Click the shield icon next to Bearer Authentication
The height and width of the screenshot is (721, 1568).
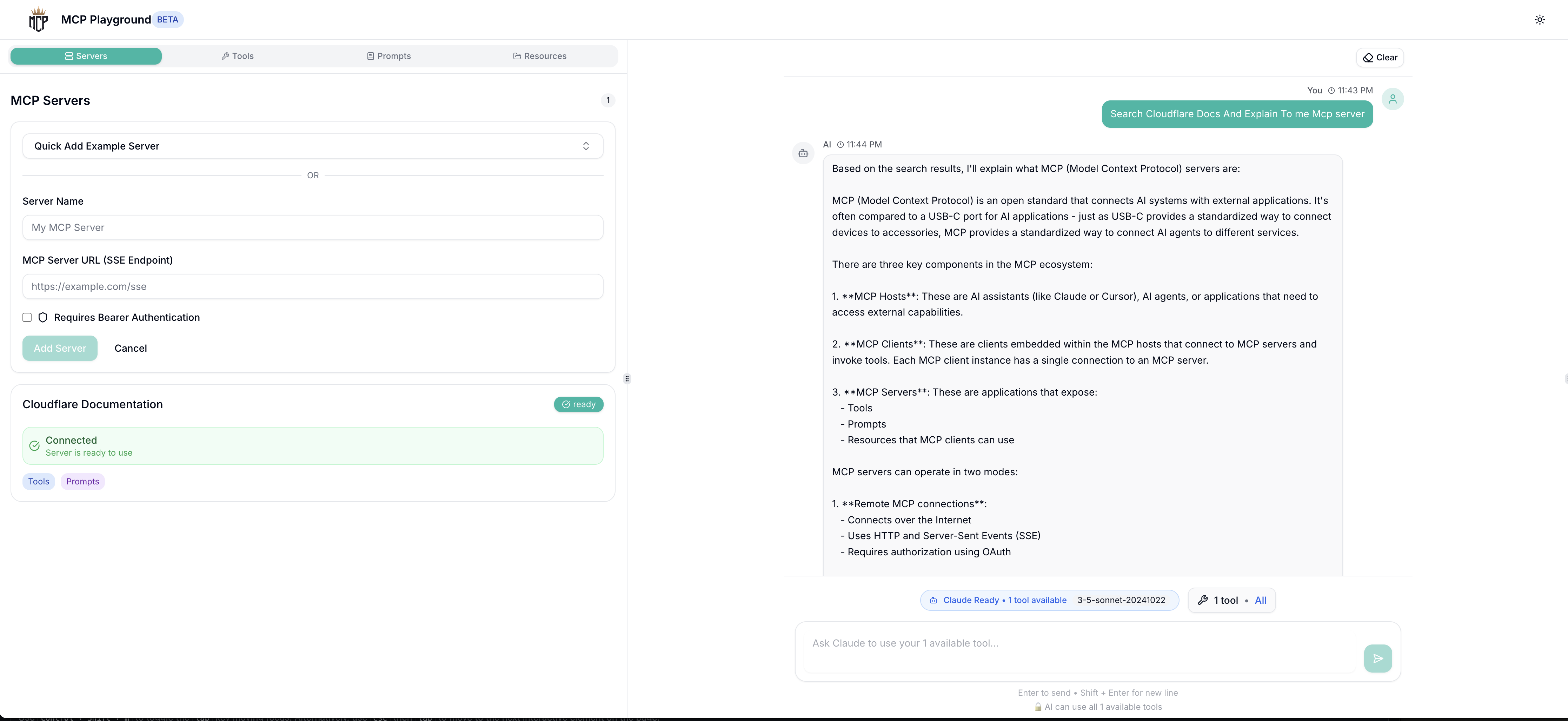[x=42, y=317]
